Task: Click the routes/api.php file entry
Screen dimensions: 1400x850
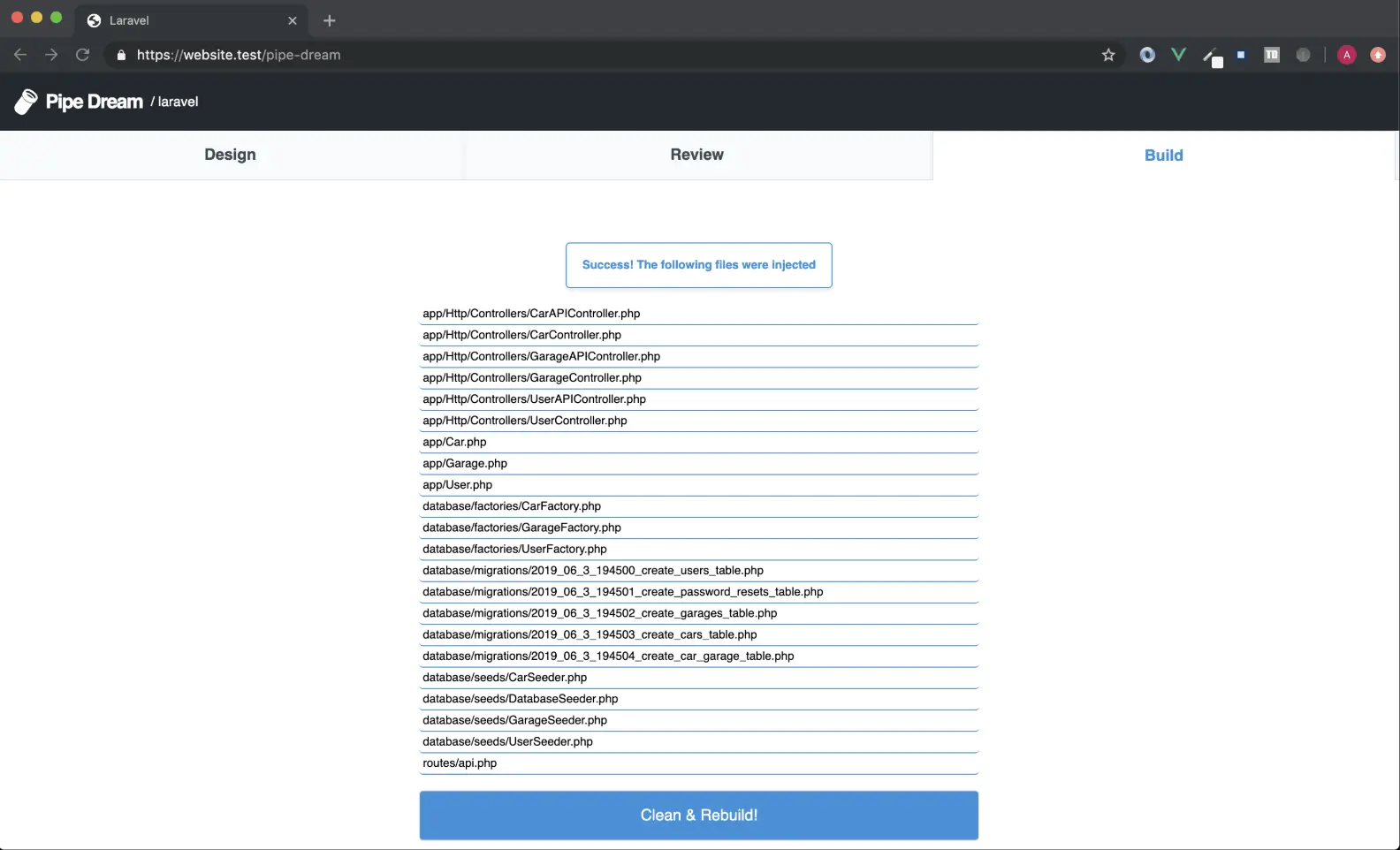Action: 699,763
